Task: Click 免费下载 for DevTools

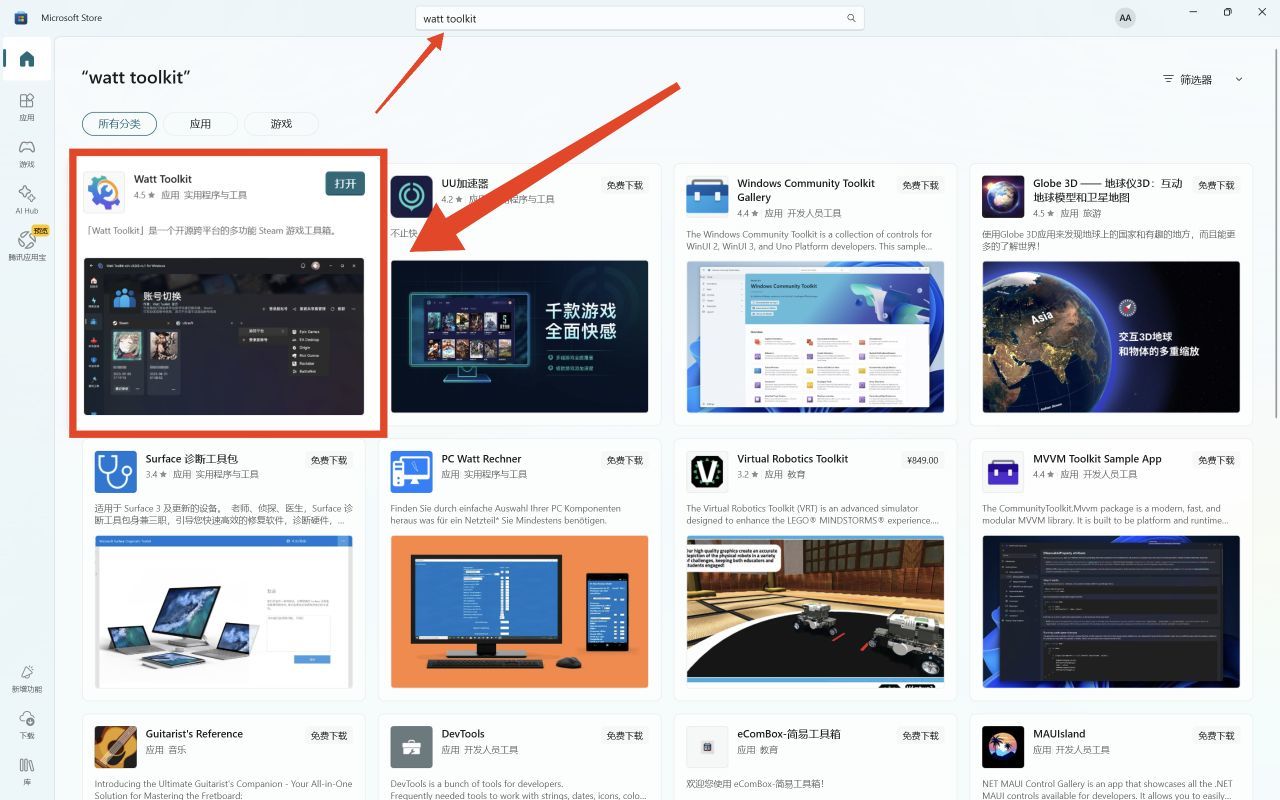Action: click(624, 735)
